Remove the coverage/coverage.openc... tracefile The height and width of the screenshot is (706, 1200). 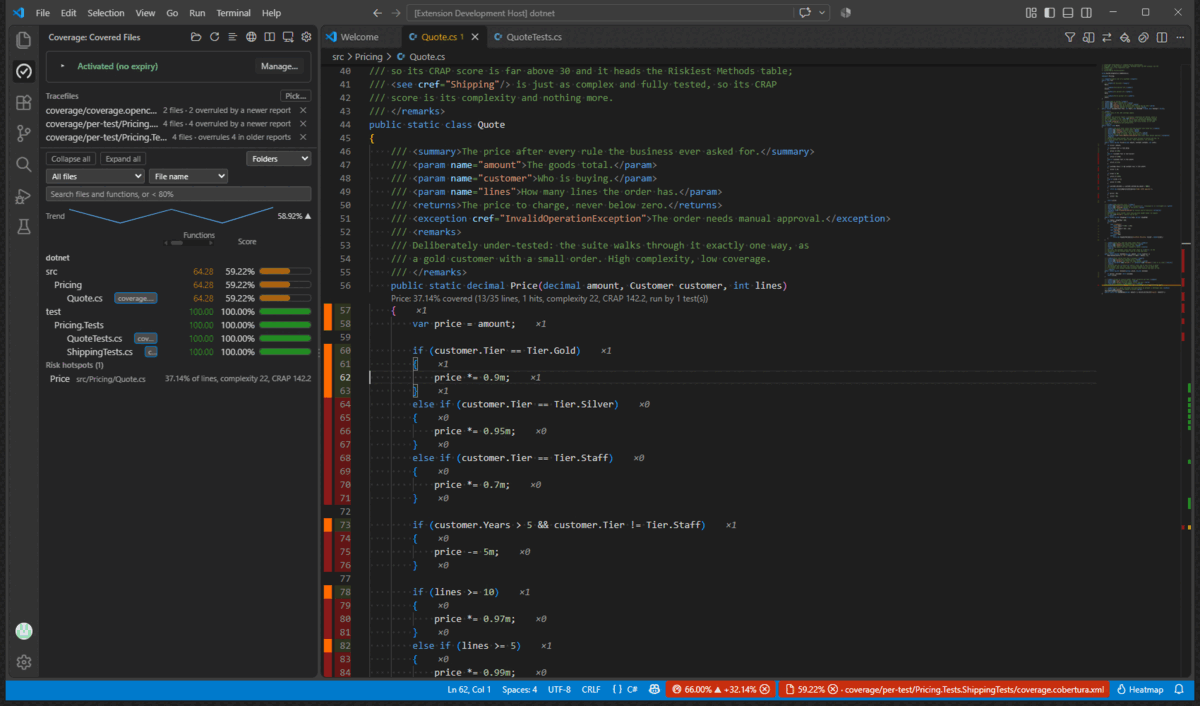[303, 110]
